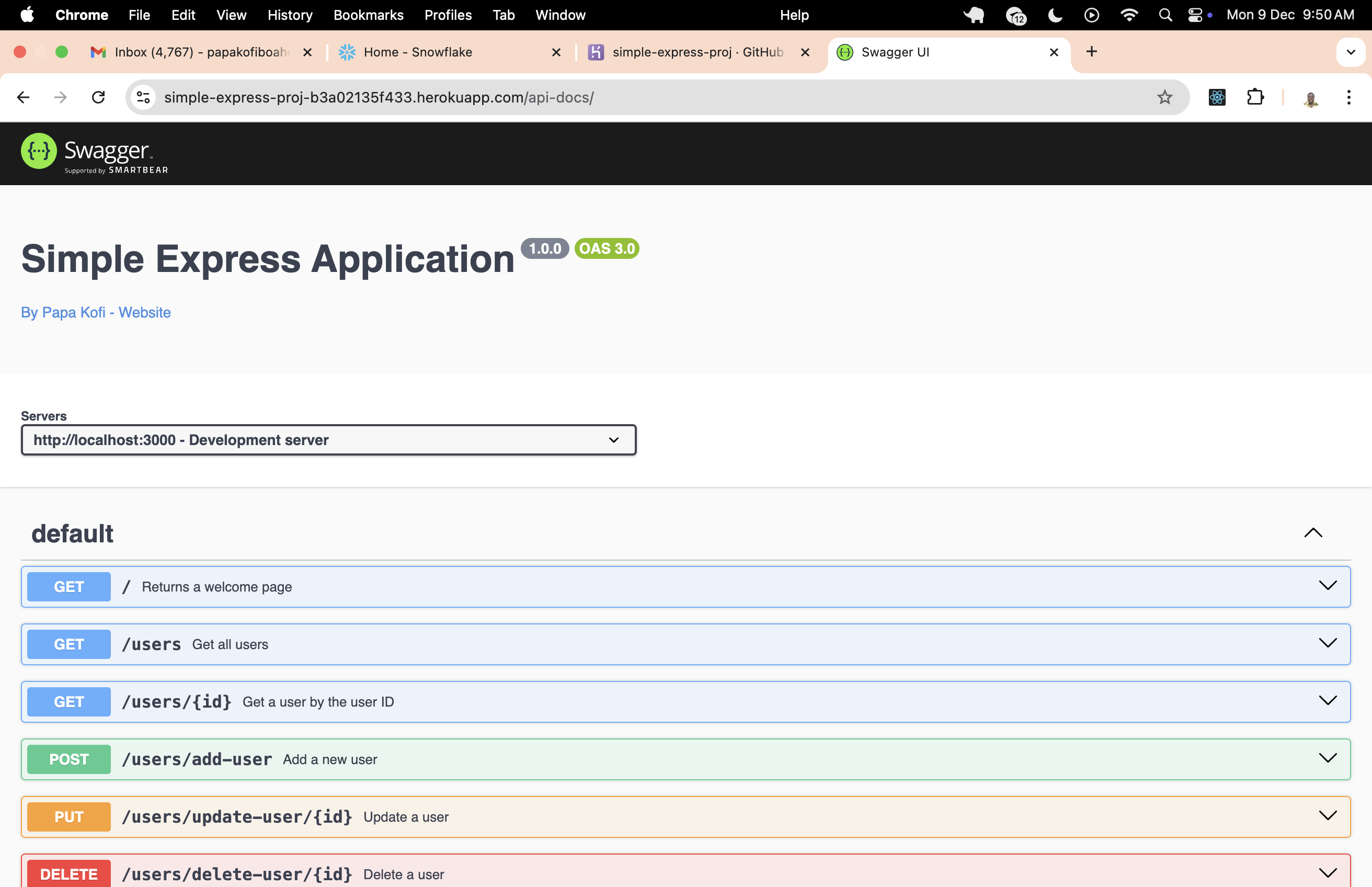Open macOS Spotlight search icon
The image size is (1372, 887).
click(x=1165, y=15)
